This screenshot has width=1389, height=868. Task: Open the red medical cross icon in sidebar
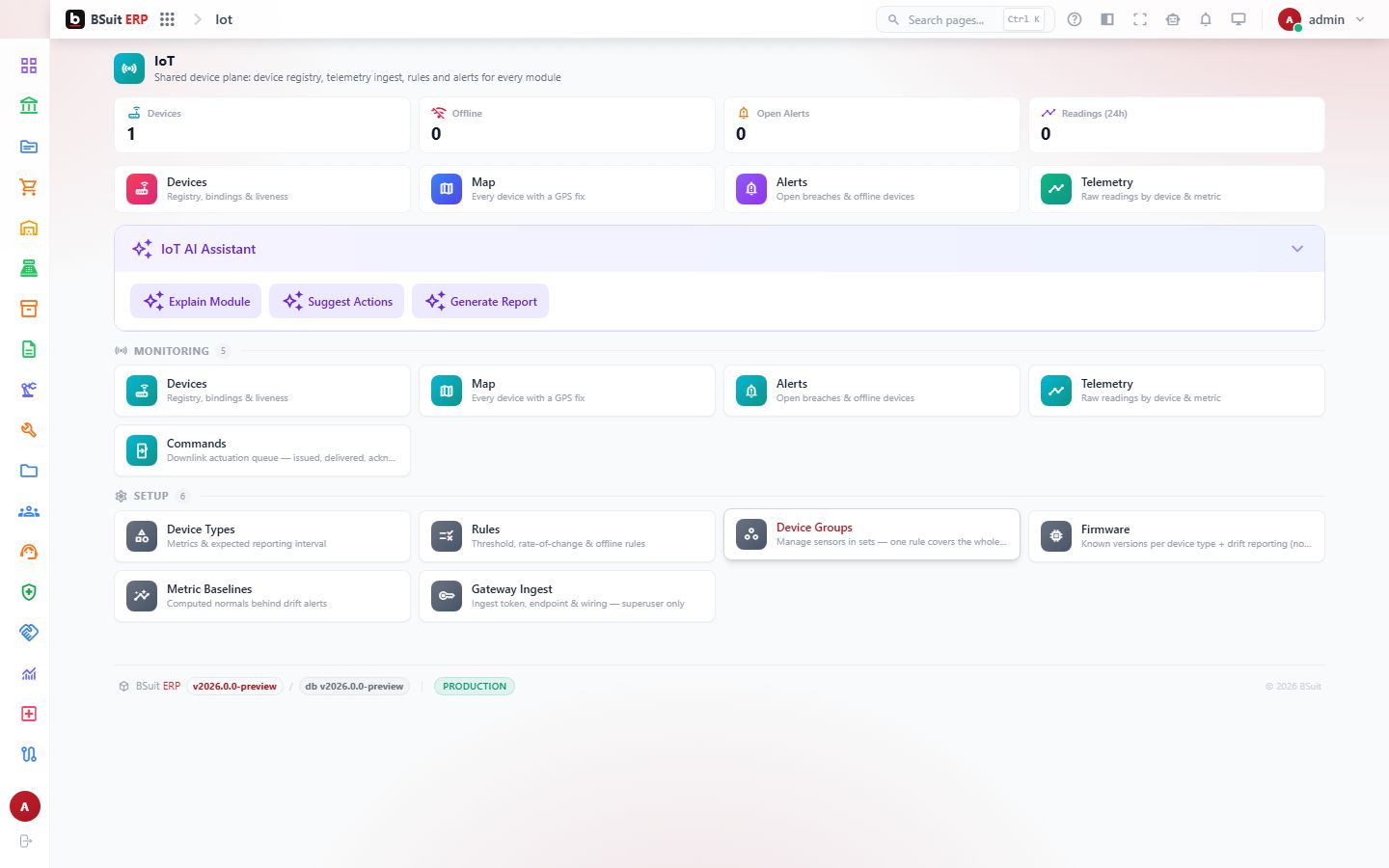[29, 714]
